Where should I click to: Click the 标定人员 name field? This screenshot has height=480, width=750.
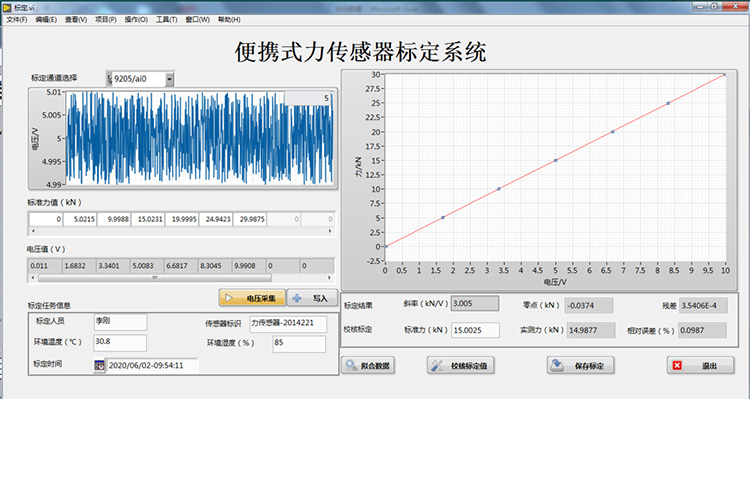click(119, 321)
